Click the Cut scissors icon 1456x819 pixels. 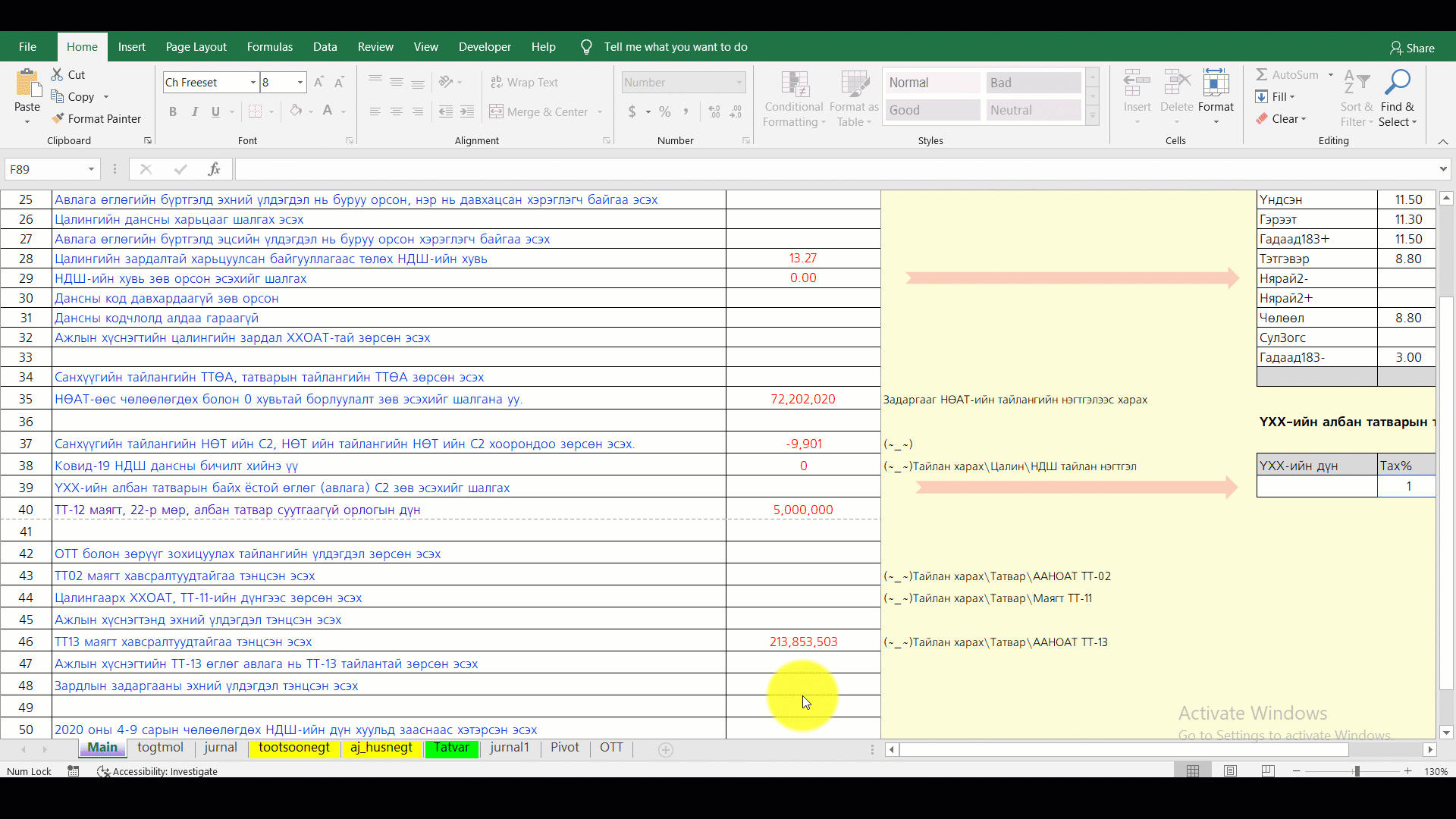[x=57, y=74]
